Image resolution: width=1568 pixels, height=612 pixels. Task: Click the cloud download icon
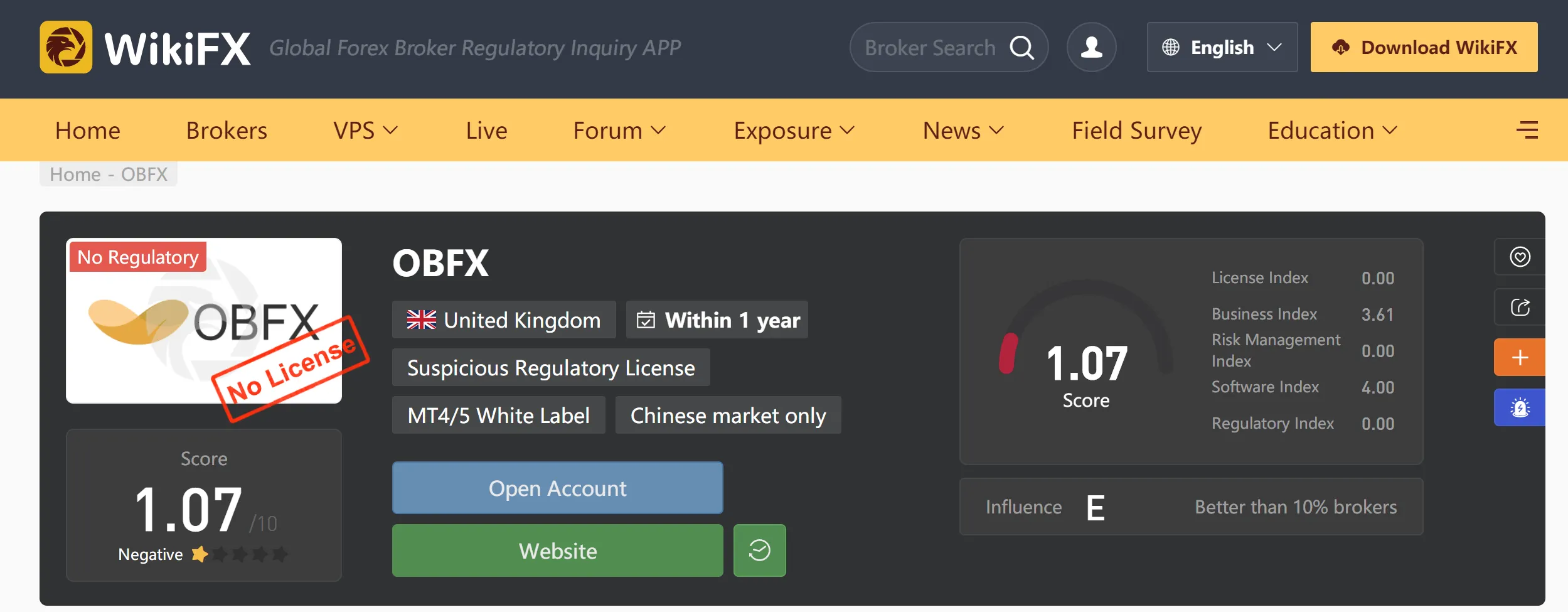click(1340, 47)
